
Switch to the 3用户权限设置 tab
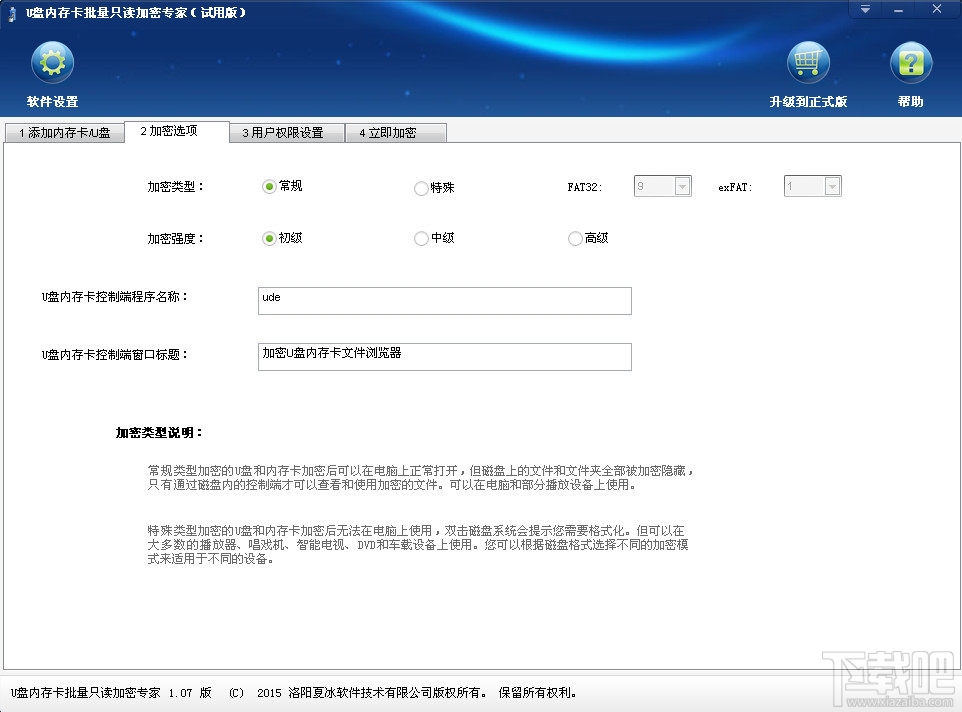[x=287, y=131]
